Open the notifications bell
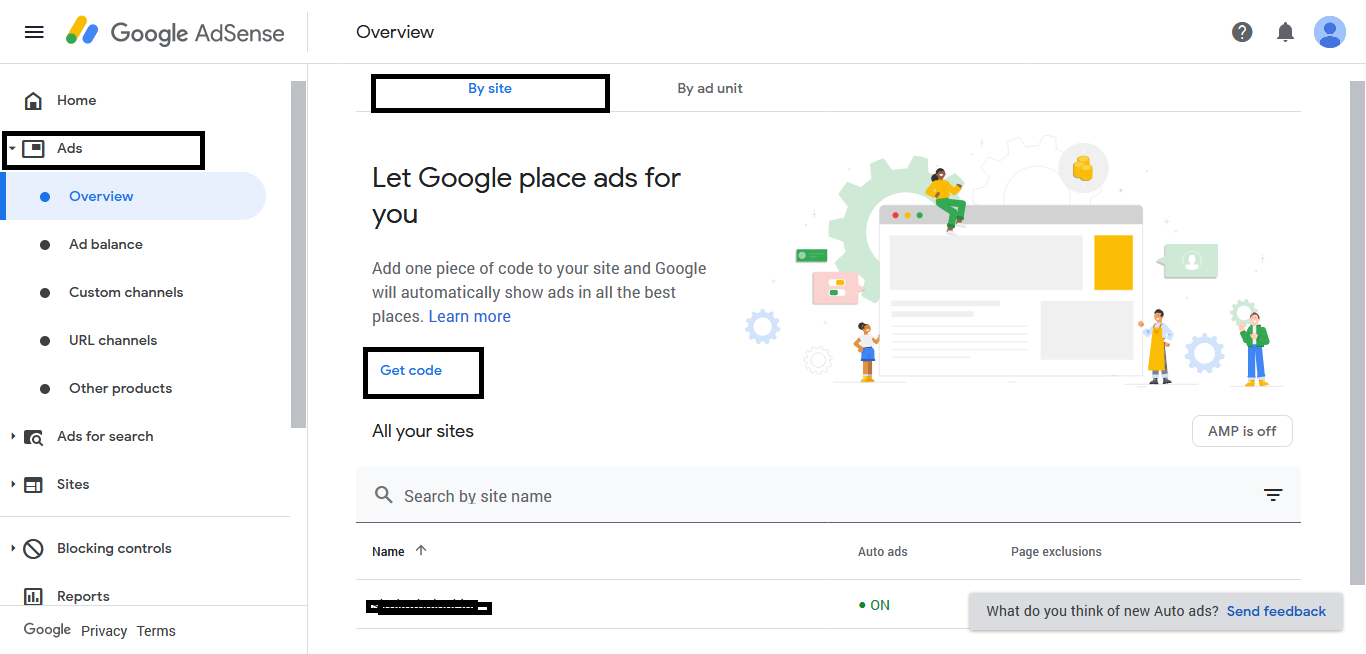This screenshot has width=1366, height=654. [1286, 32]
